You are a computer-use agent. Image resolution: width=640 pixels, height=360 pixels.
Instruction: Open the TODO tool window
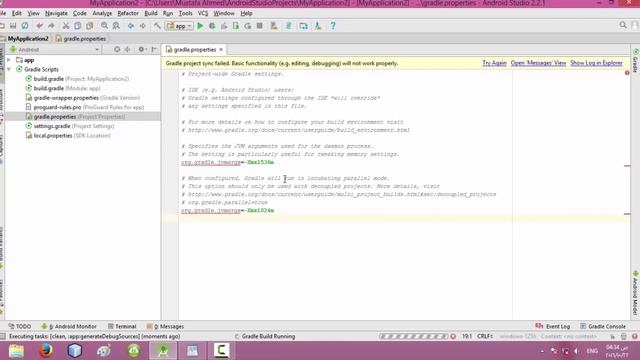(x=20, y=326)
